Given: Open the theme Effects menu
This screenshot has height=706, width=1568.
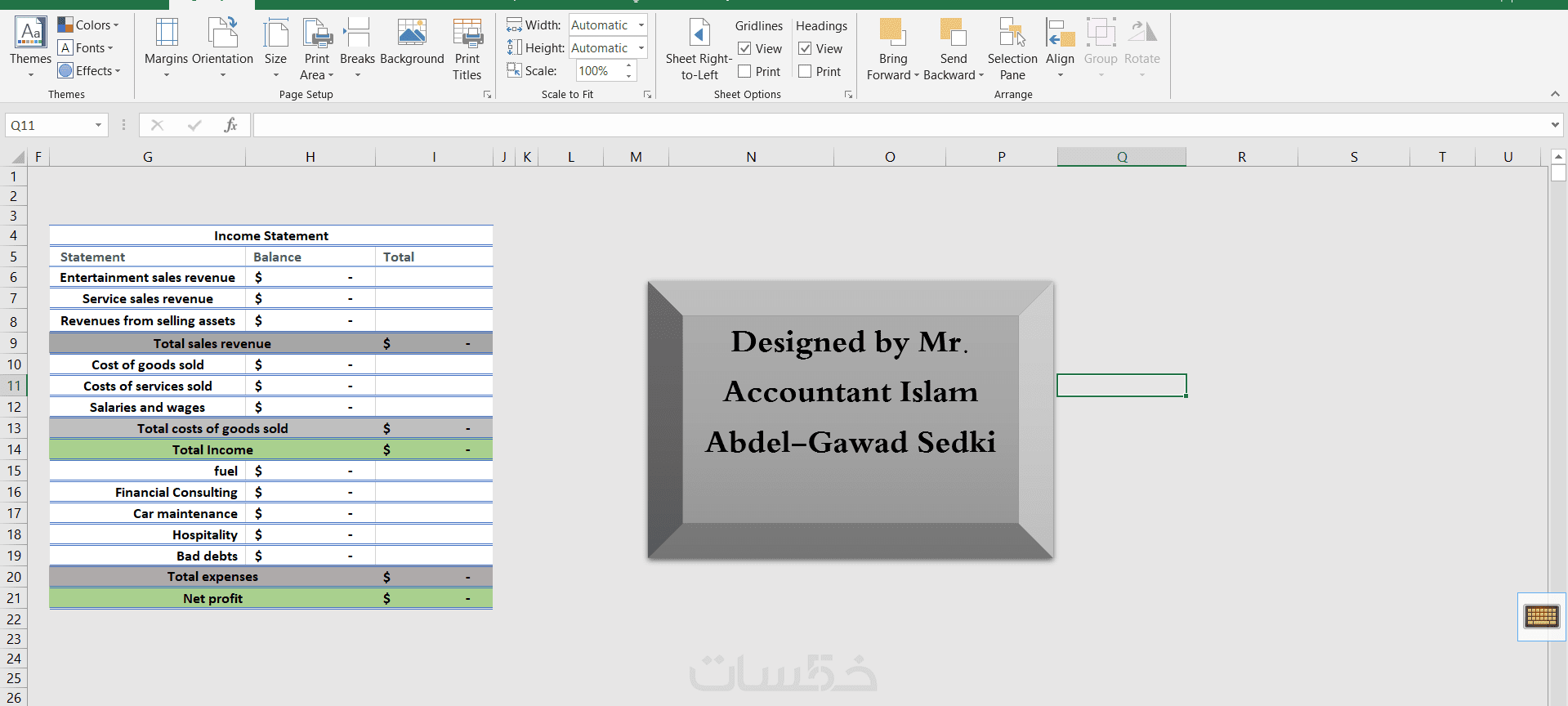Looking at the screenshot, I should 89,71.
